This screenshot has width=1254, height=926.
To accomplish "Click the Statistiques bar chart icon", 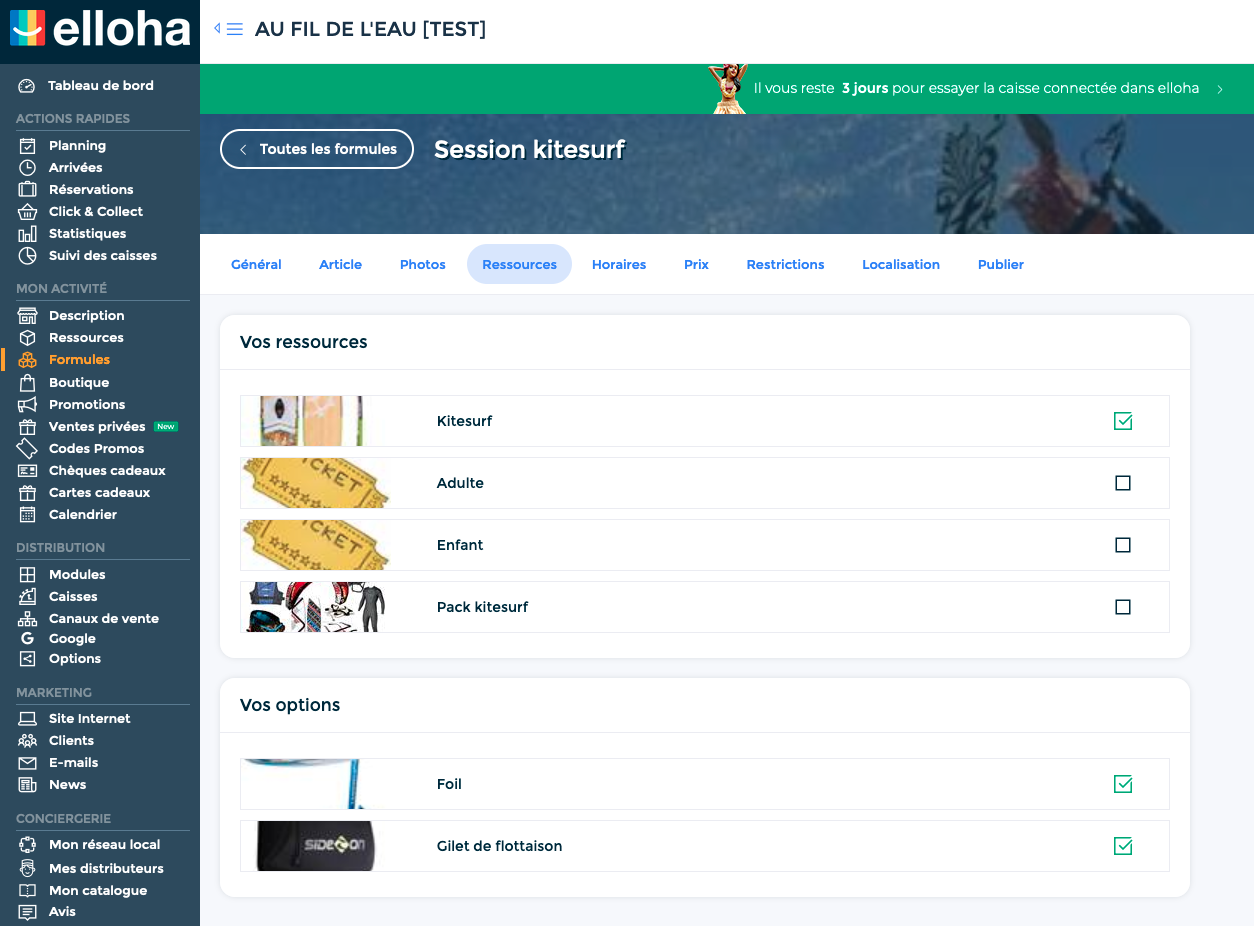I will 28,234.
